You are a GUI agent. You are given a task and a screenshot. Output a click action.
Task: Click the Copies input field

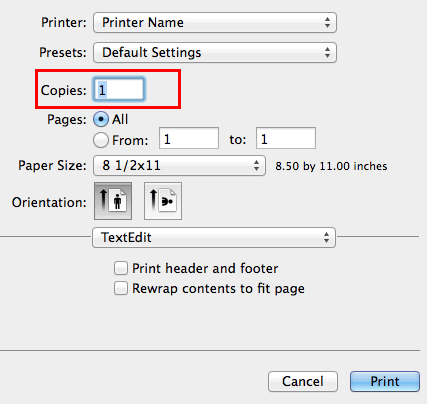(x=119, y=90)
